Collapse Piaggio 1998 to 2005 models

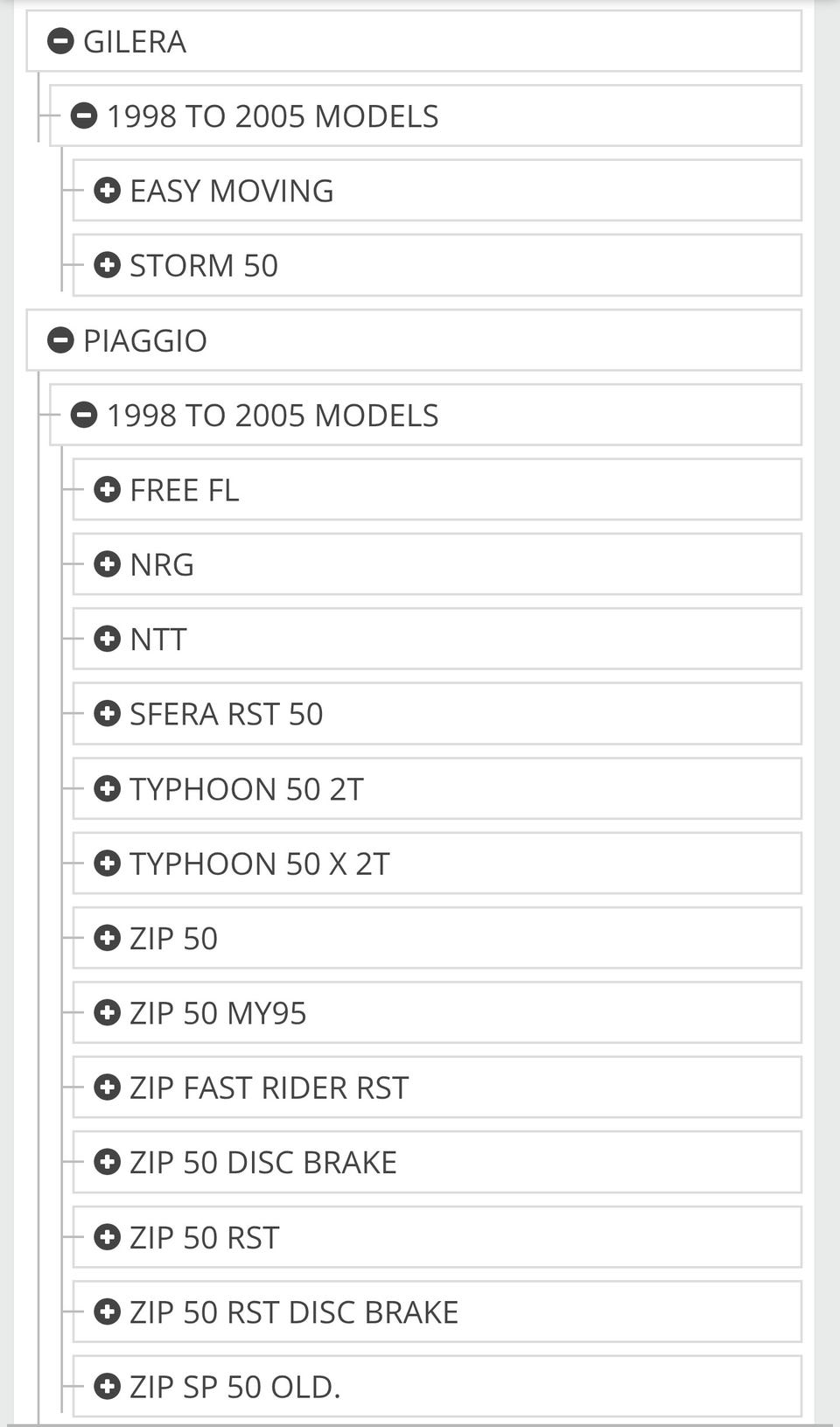click(84, 415)
